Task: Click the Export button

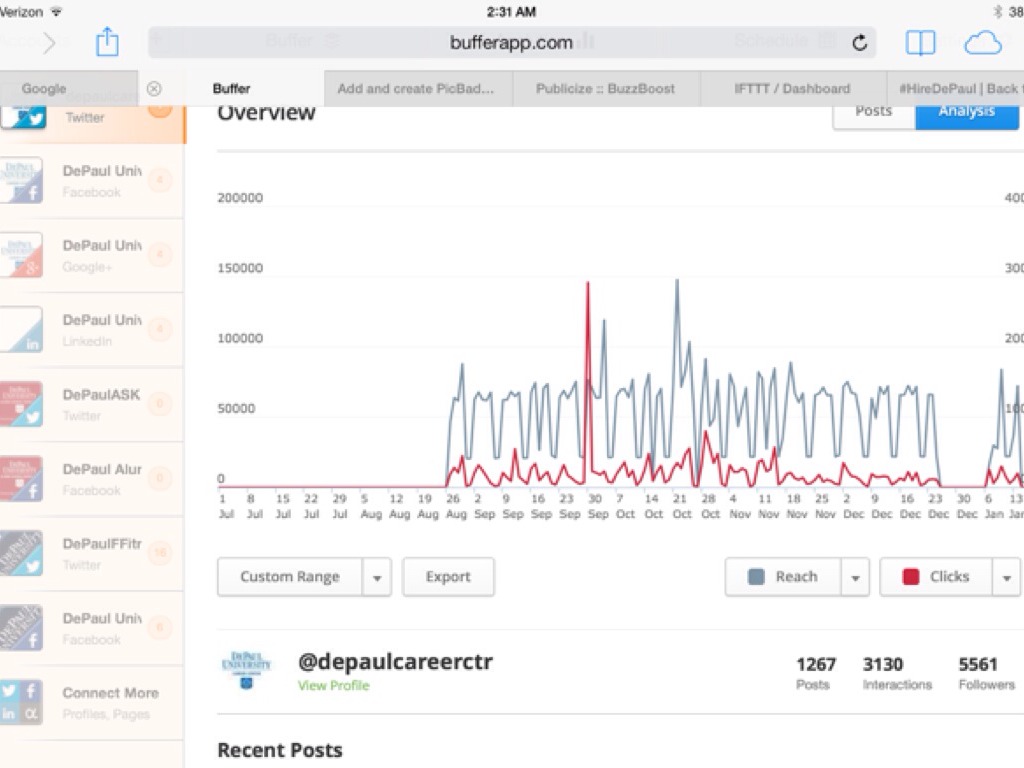Action: click(448, 577)
